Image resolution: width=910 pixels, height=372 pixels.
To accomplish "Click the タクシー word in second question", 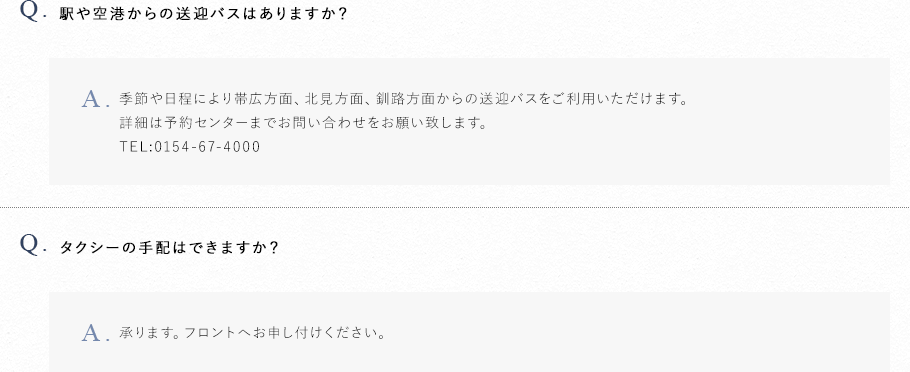I will (x=89, y=248).
